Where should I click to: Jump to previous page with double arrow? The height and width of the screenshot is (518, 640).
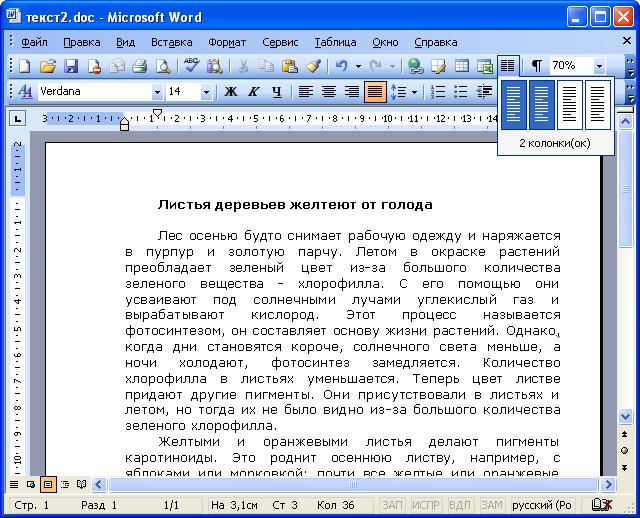pos(624,434)
